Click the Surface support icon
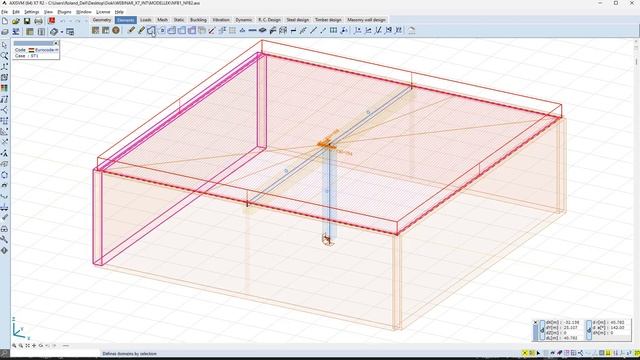The height and width of the screenshot is (360, 640). pos(262,30)
